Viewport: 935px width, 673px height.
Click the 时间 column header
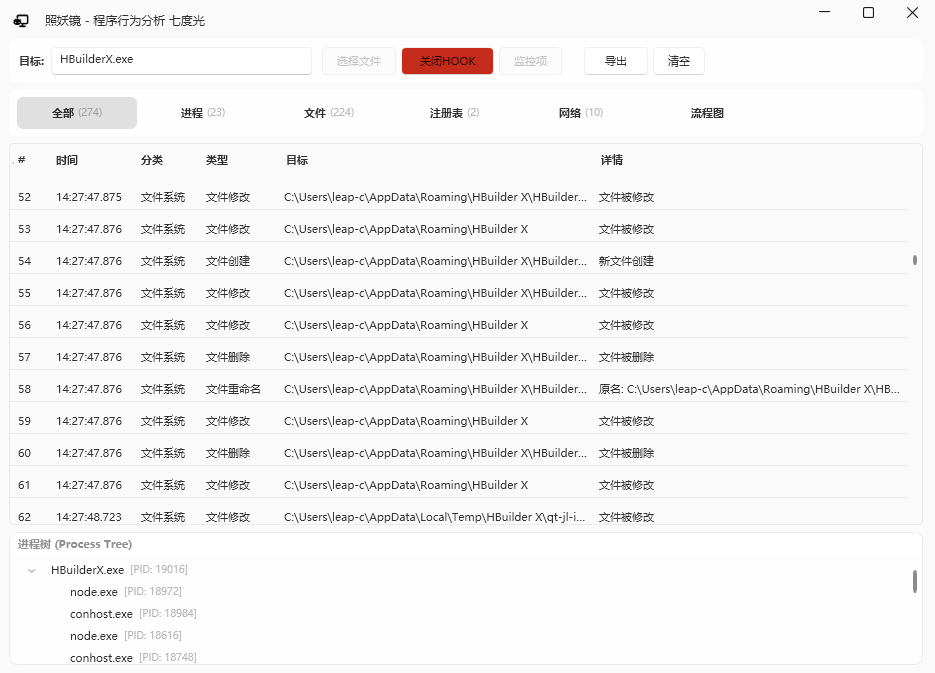67,160
